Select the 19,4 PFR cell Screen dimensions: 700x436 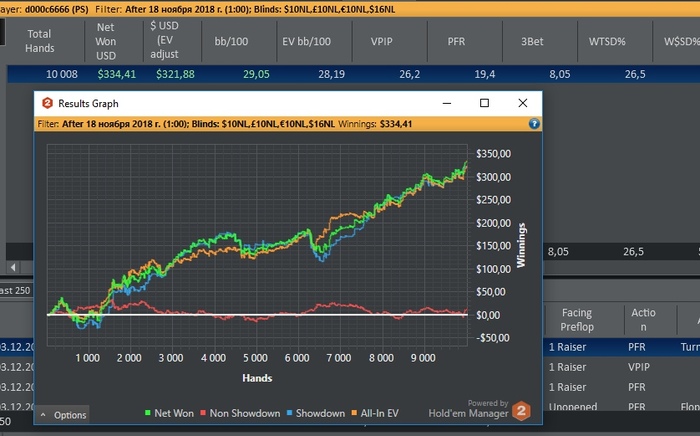[x=484, y=74]
